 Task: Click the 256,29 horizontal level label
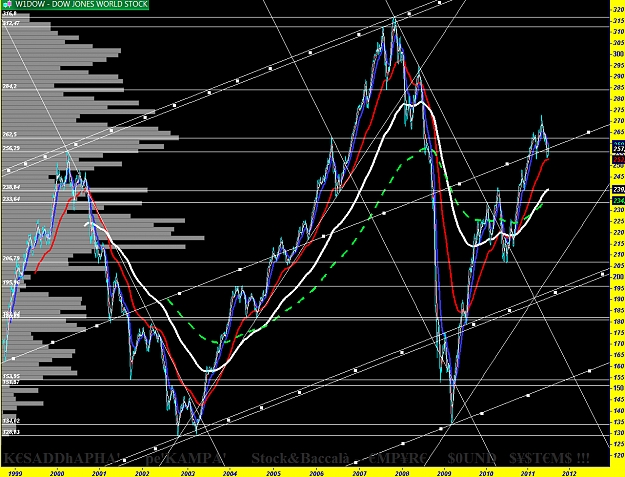click(11, 148)
